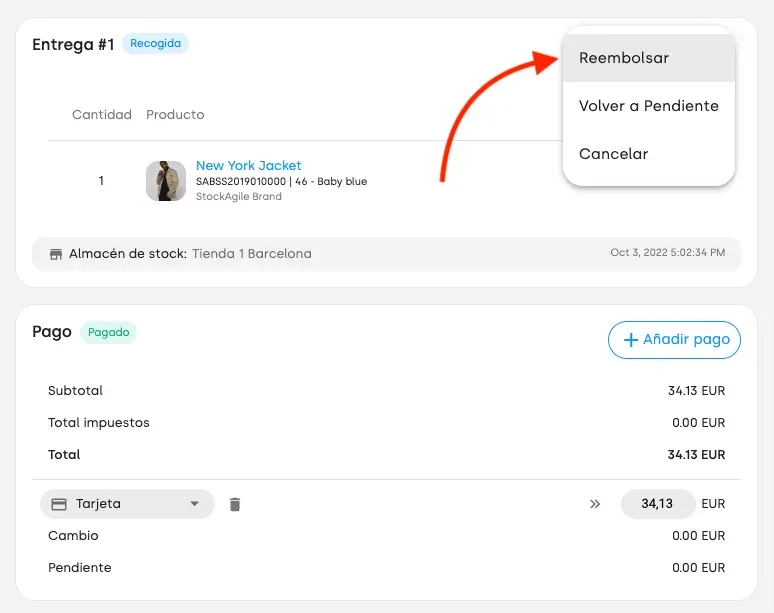Delete the Tarjeta payment with trash icon
Viewport: 774px width, 613px height.
(x=235, y=504)
